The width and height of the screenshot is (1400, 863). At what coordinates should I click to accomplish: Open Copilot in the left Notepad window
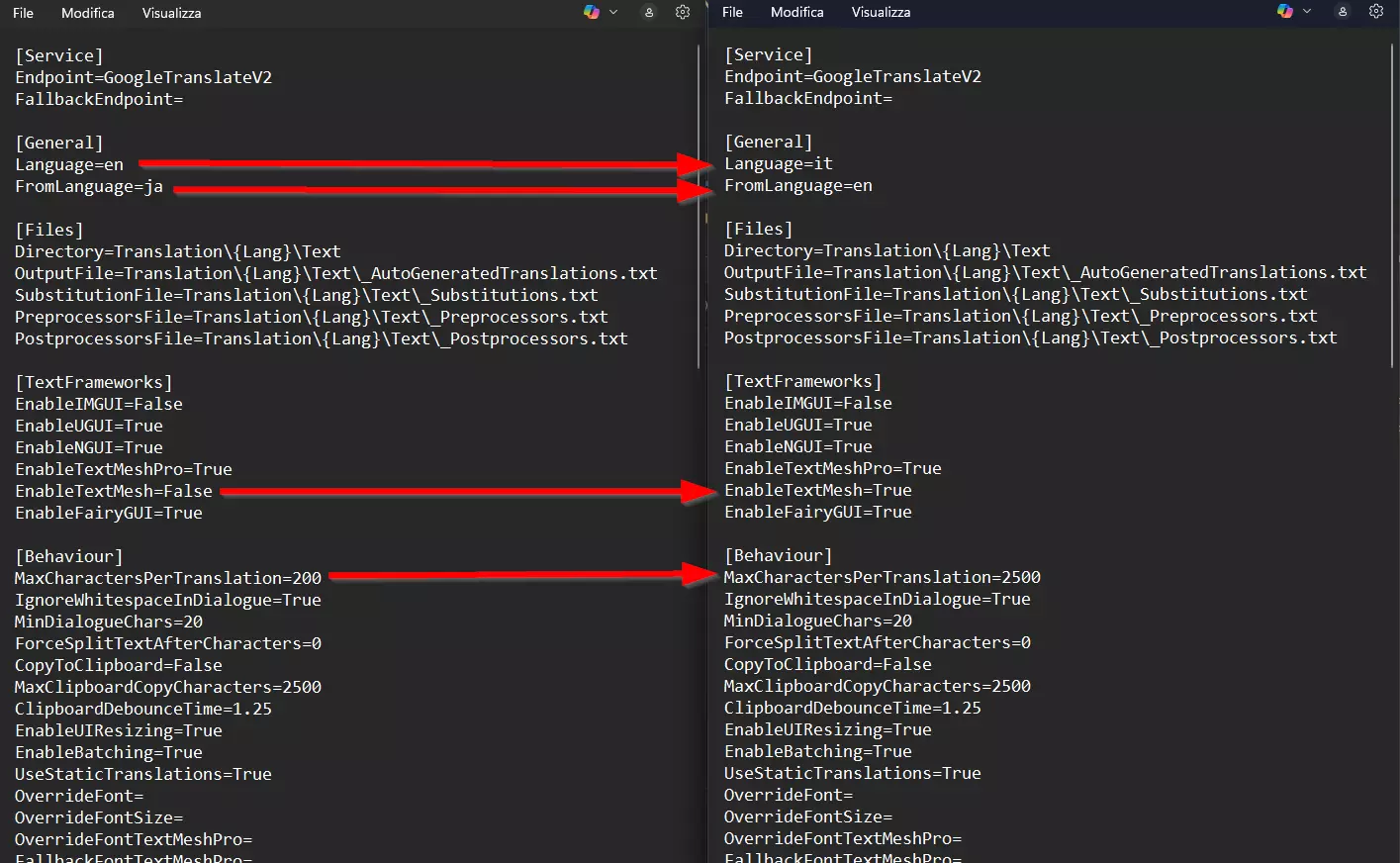coord(592,12)
